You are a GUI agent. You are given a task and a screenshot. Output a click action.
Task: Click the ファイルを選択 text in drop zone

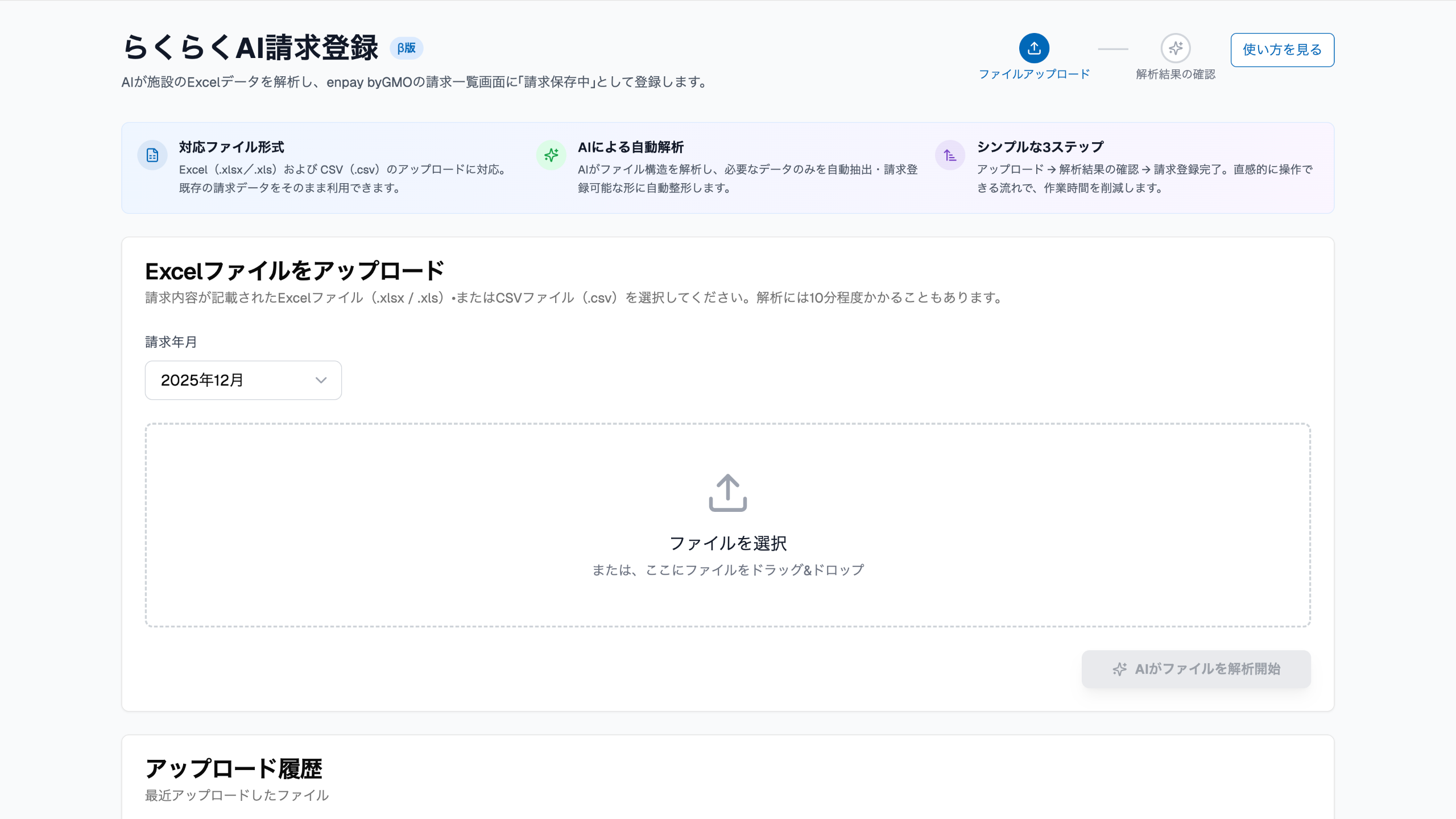pos(727,543)
